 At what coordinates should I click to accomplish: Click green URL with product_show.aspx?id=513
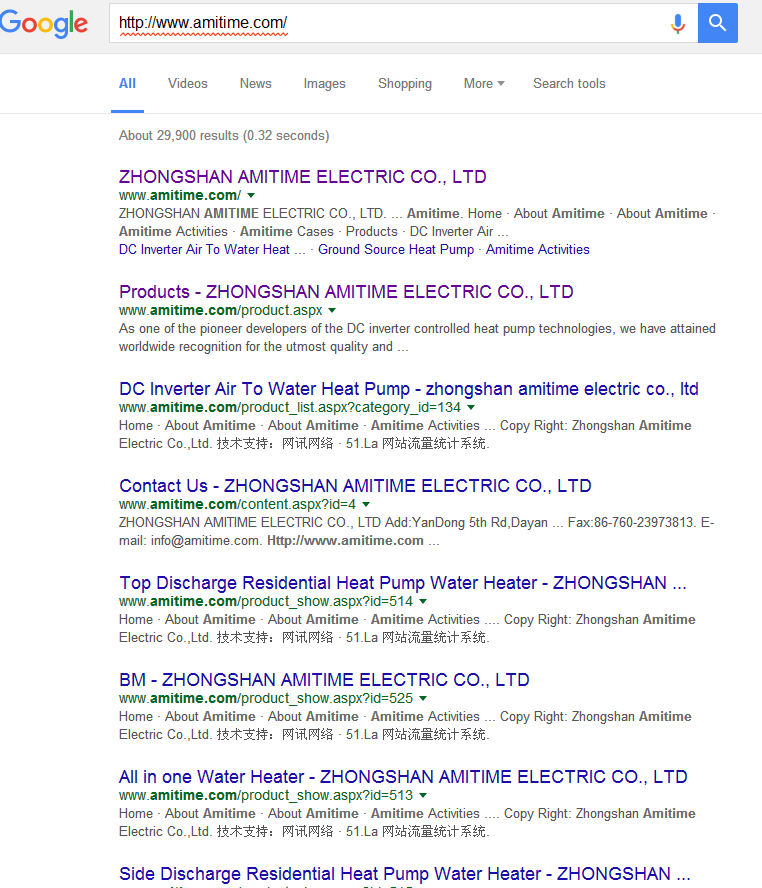click(x=266, y=795)
